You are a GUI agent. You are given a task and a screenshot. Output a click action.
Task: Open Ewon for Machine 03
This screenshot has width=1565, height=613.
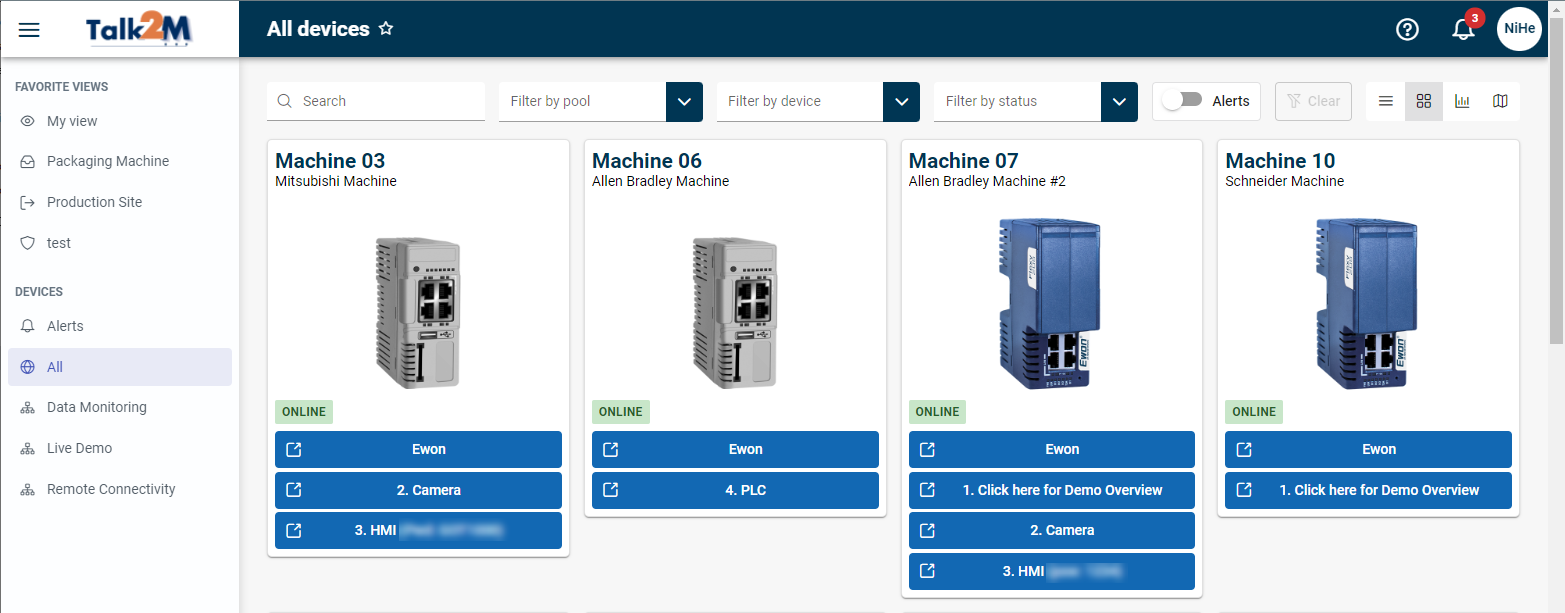pyautogui.click(x=418, y=450)
